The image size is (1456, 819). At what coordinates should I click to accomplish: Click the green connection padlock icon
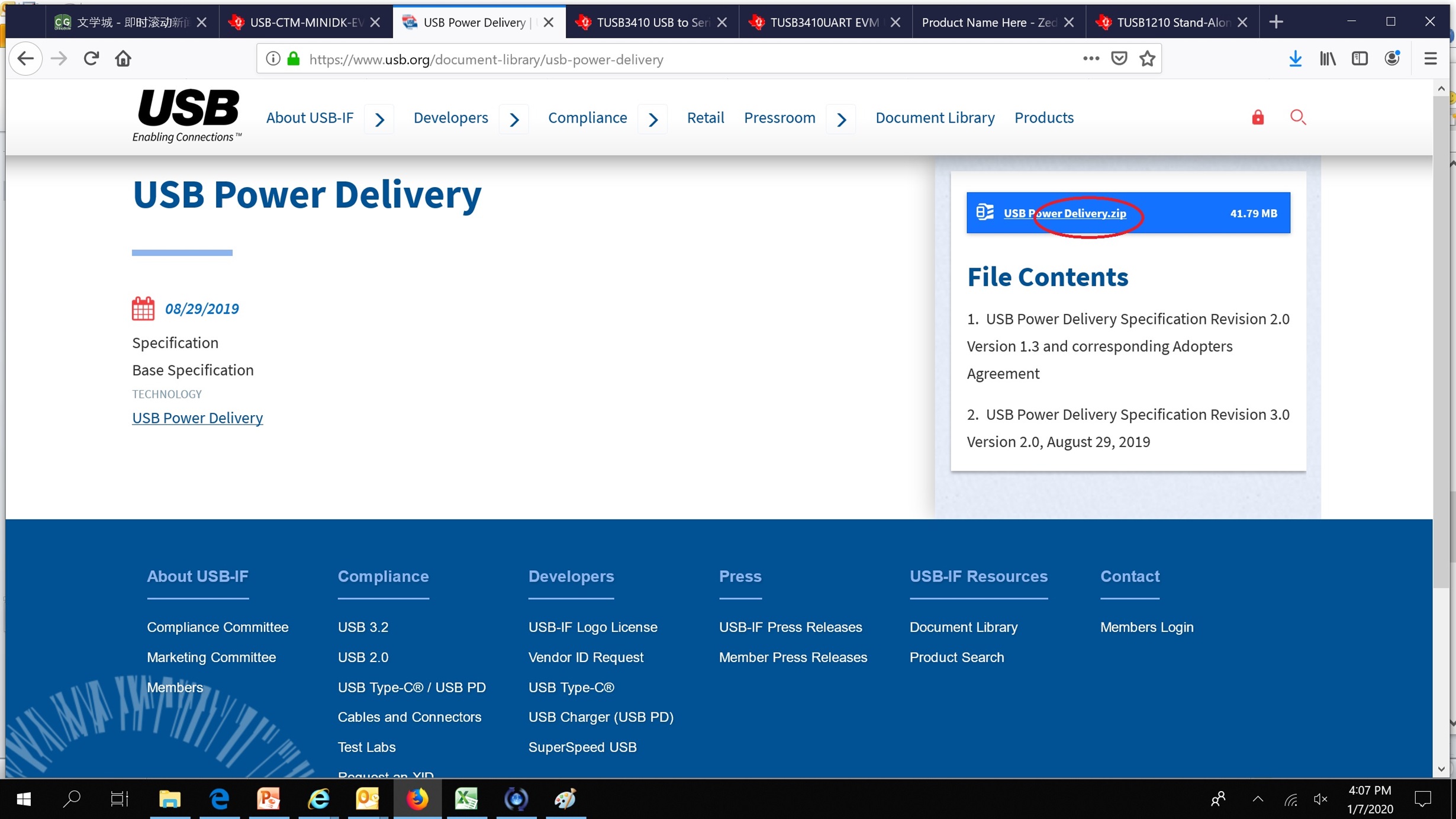tap(294, 59)
